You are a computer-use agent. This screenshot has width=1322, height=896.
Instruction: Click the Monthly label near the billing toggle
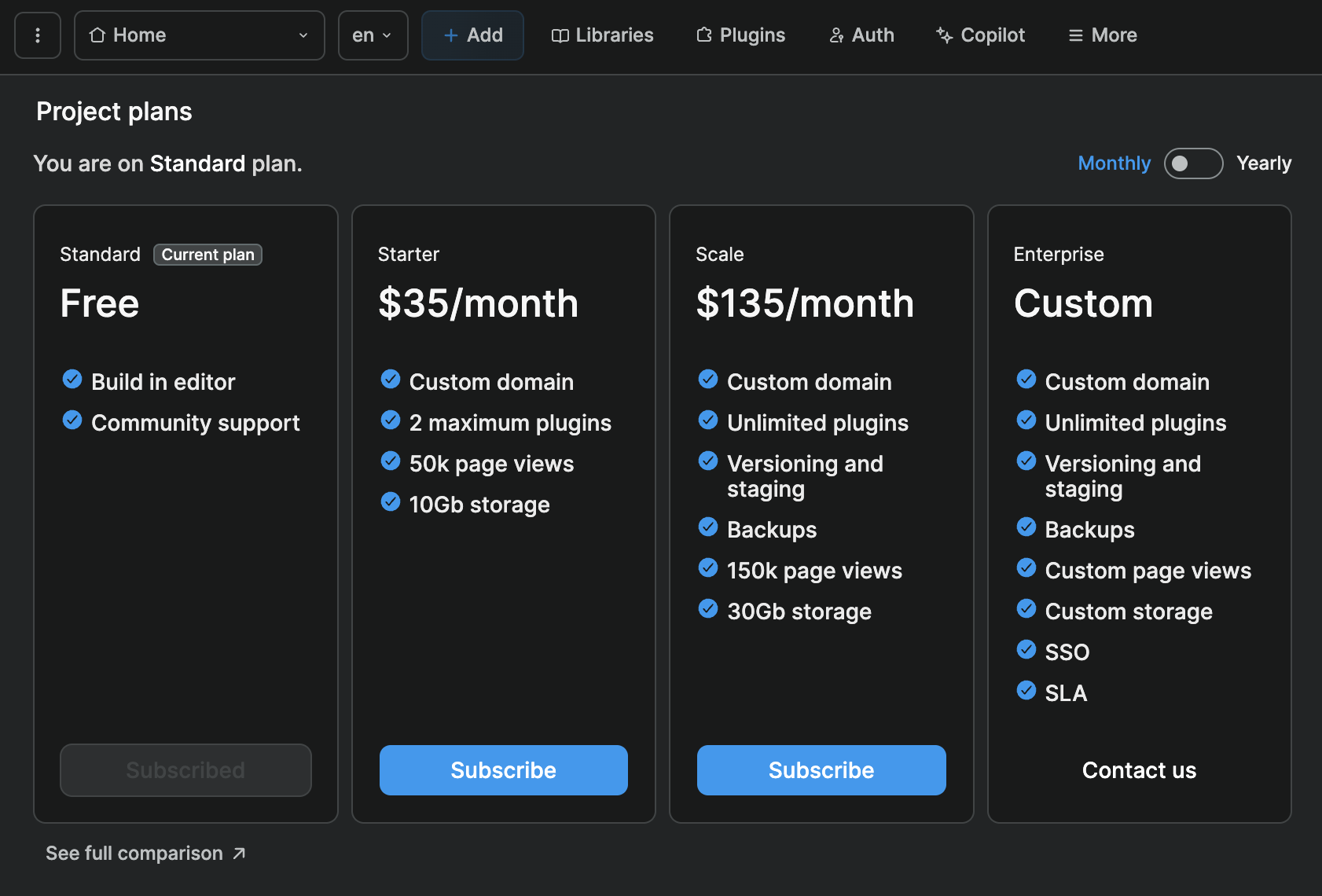tap(1114, 163)
